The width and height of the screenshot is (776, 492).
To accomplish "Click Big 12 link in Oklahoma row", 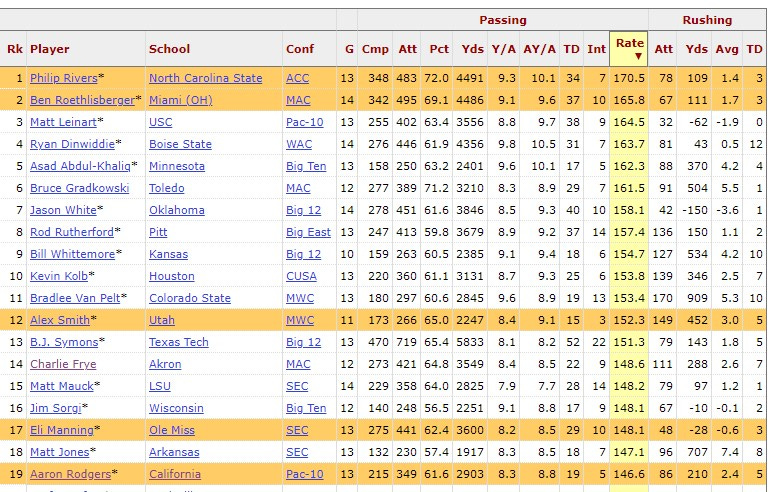I will pyautogui.click(x=303, y=210).
